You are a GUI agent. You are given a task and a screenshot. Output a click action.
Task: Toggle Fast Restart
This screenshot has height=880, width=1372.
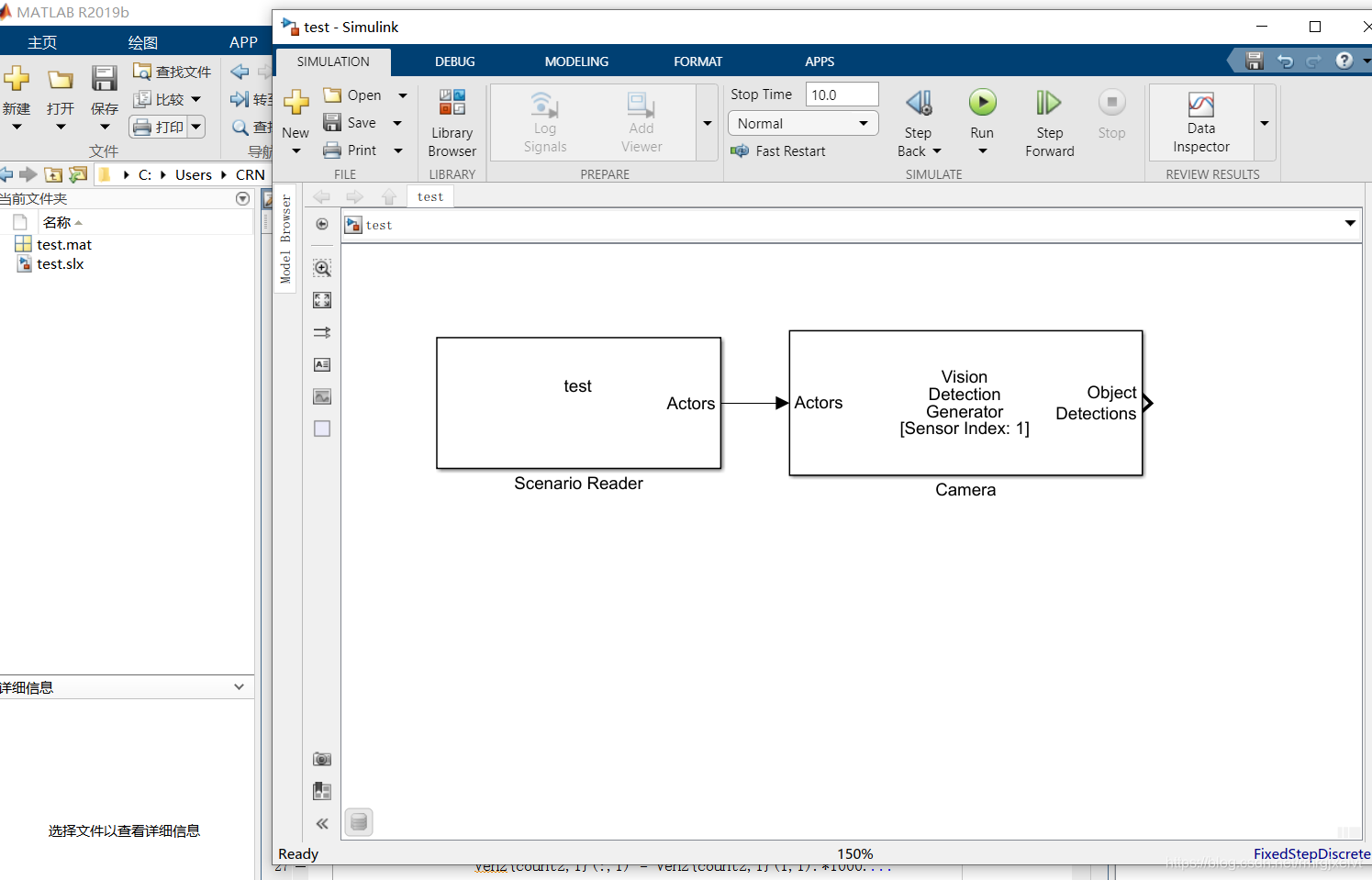[778, 151]
